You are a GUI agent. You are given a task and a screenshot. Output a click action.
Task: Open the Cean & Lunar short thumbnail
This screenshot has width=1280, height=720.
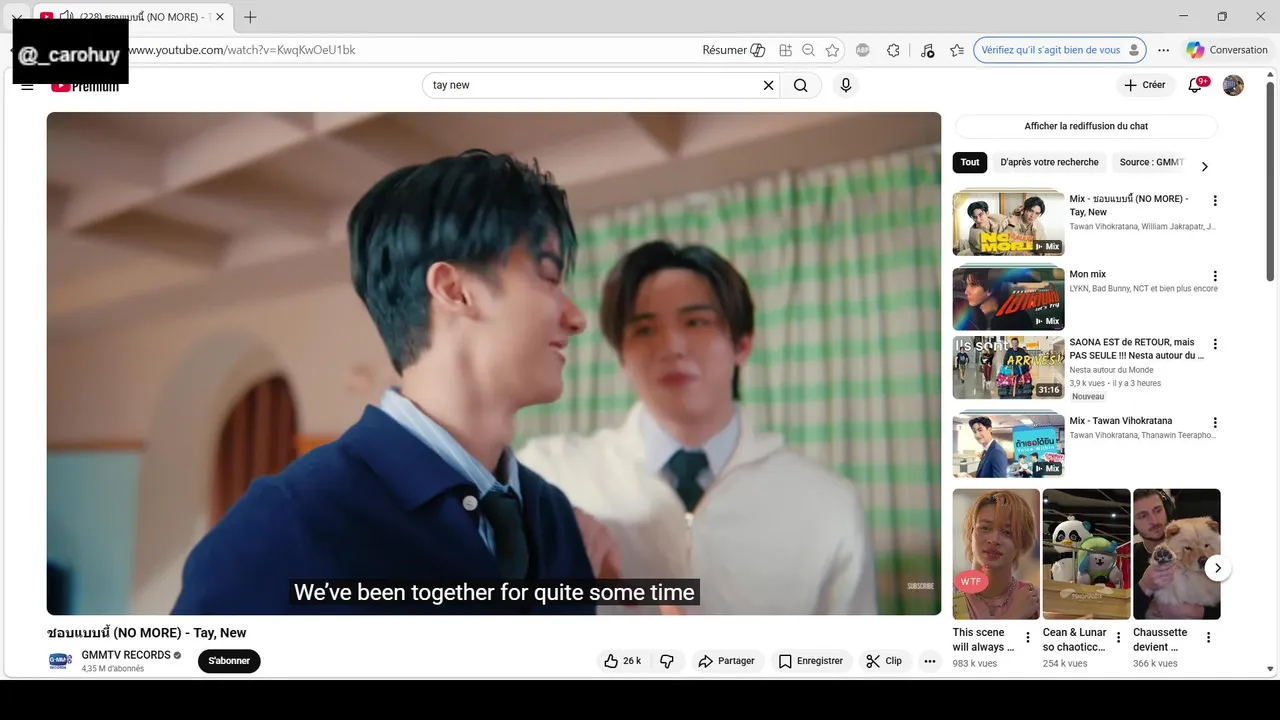click(1086, 554)
